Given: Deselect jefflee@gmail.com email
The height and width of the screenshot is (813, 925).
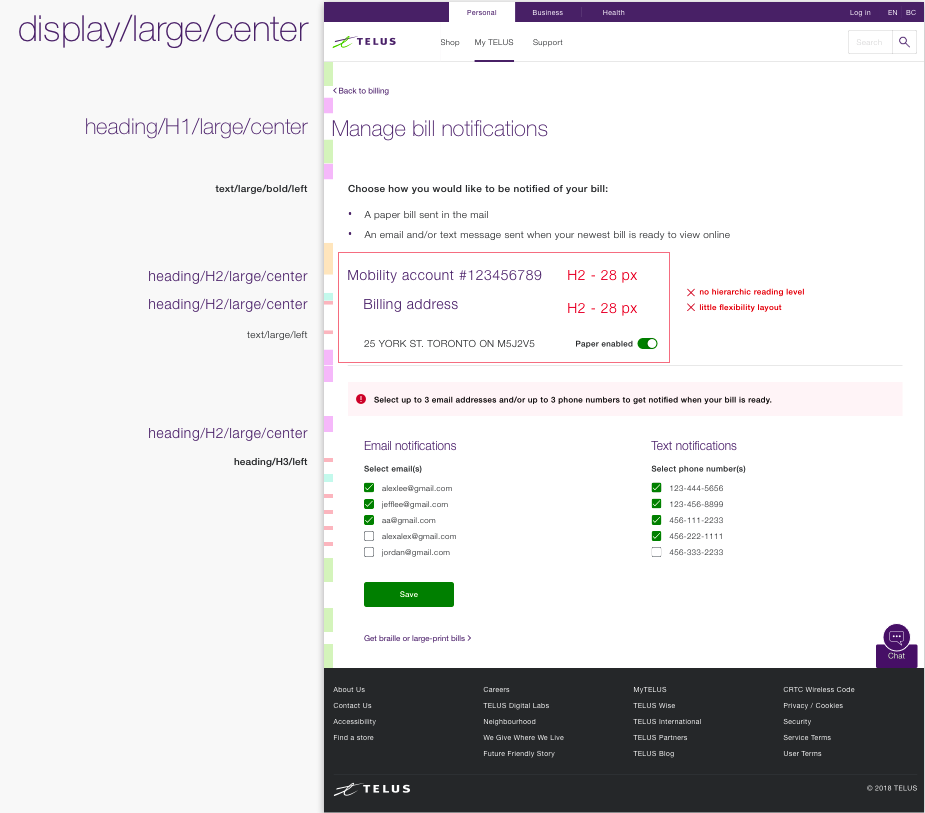Looking at the screenshot, I should pyautogui.click(x=368, y=504).
